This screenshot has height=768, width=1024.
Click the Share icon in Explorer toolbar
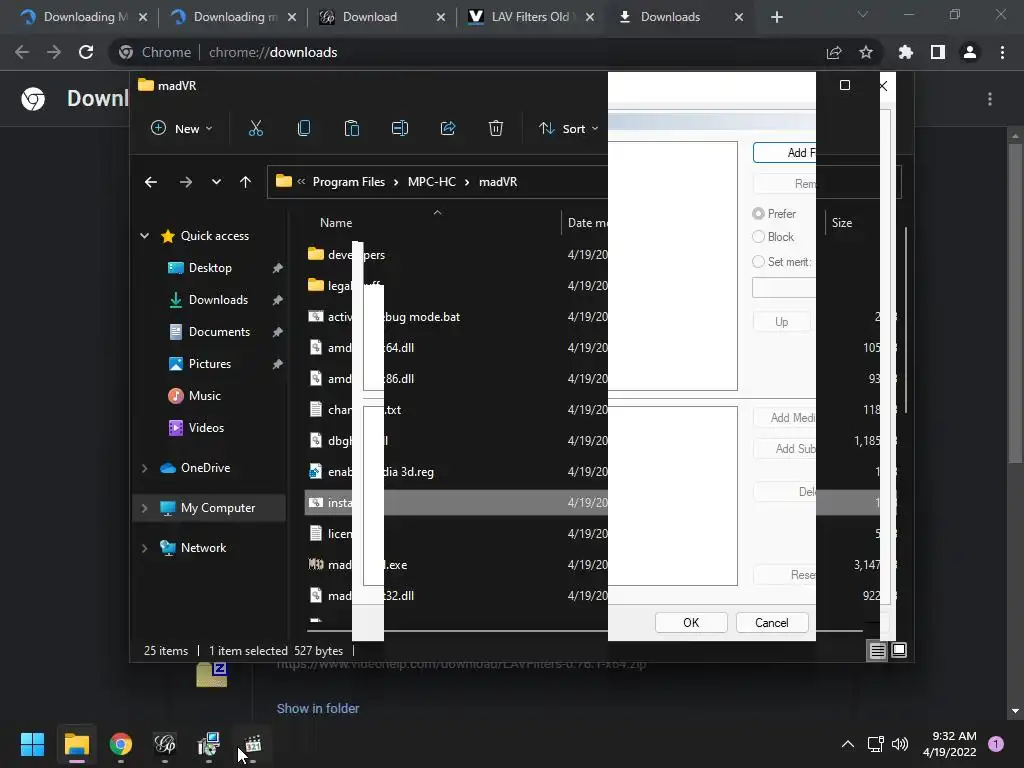coord(448,129)
